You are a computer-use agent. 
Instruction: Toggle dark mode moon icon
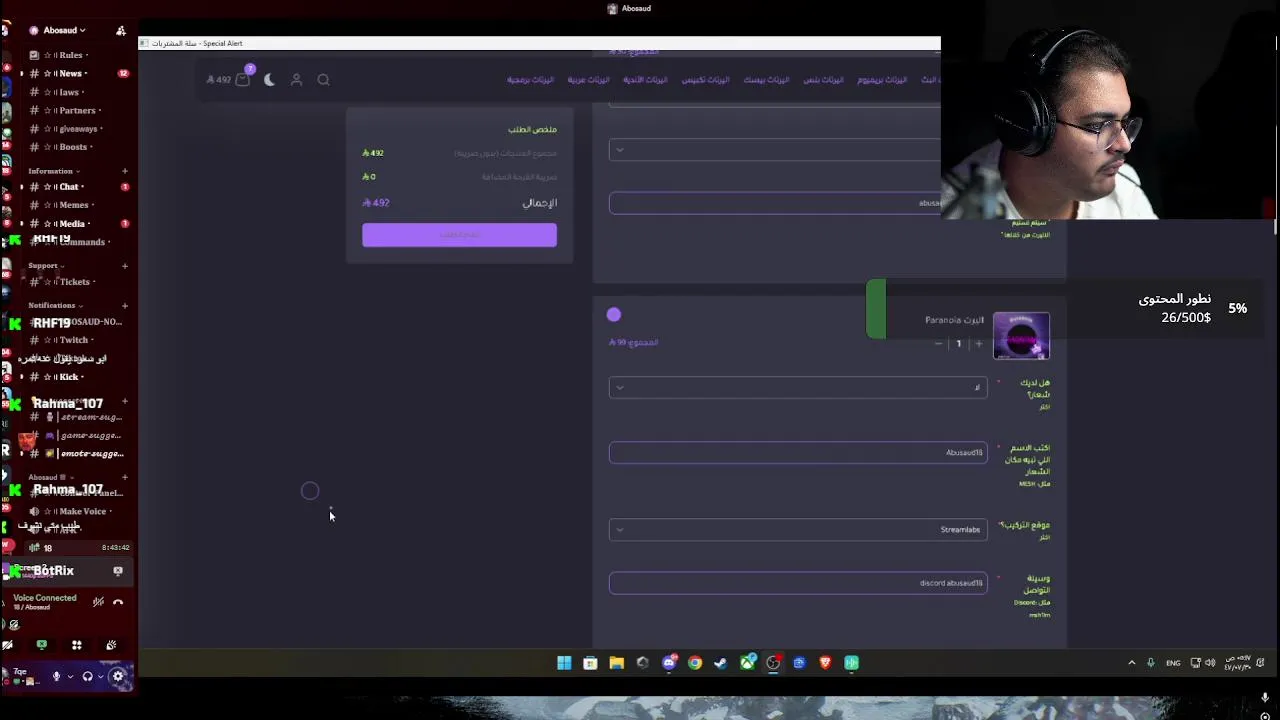click(269, 79)
